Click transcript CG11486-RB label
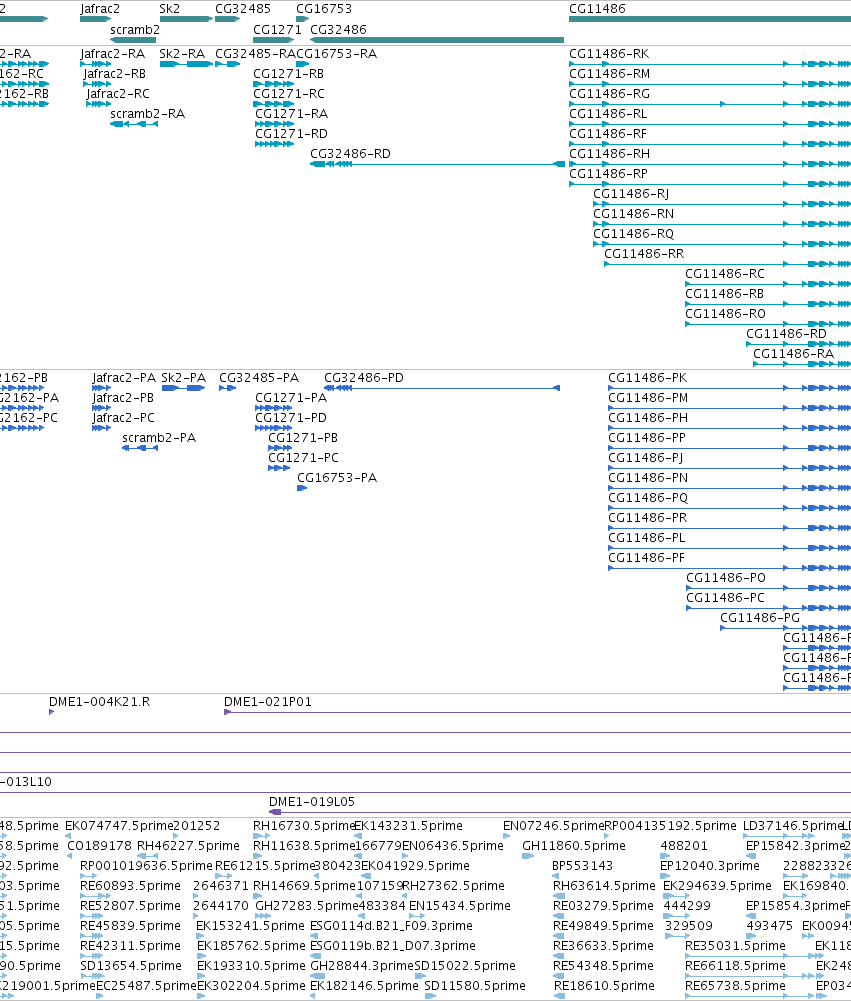This screenshot has height=1001, width=851. tap(725, 294)
